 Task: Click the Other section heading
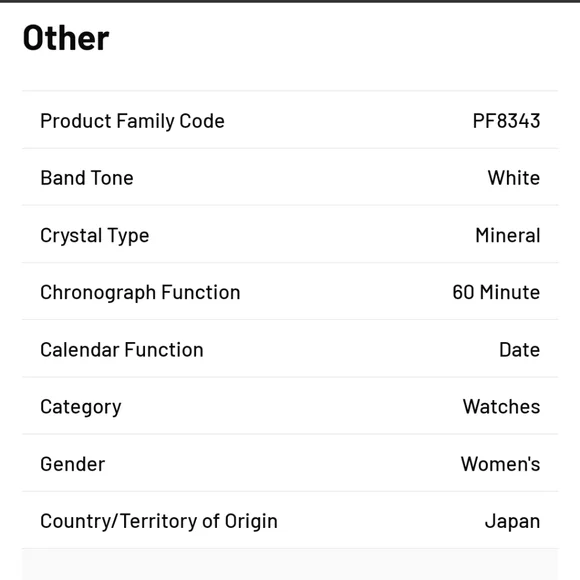coord(66,38)
